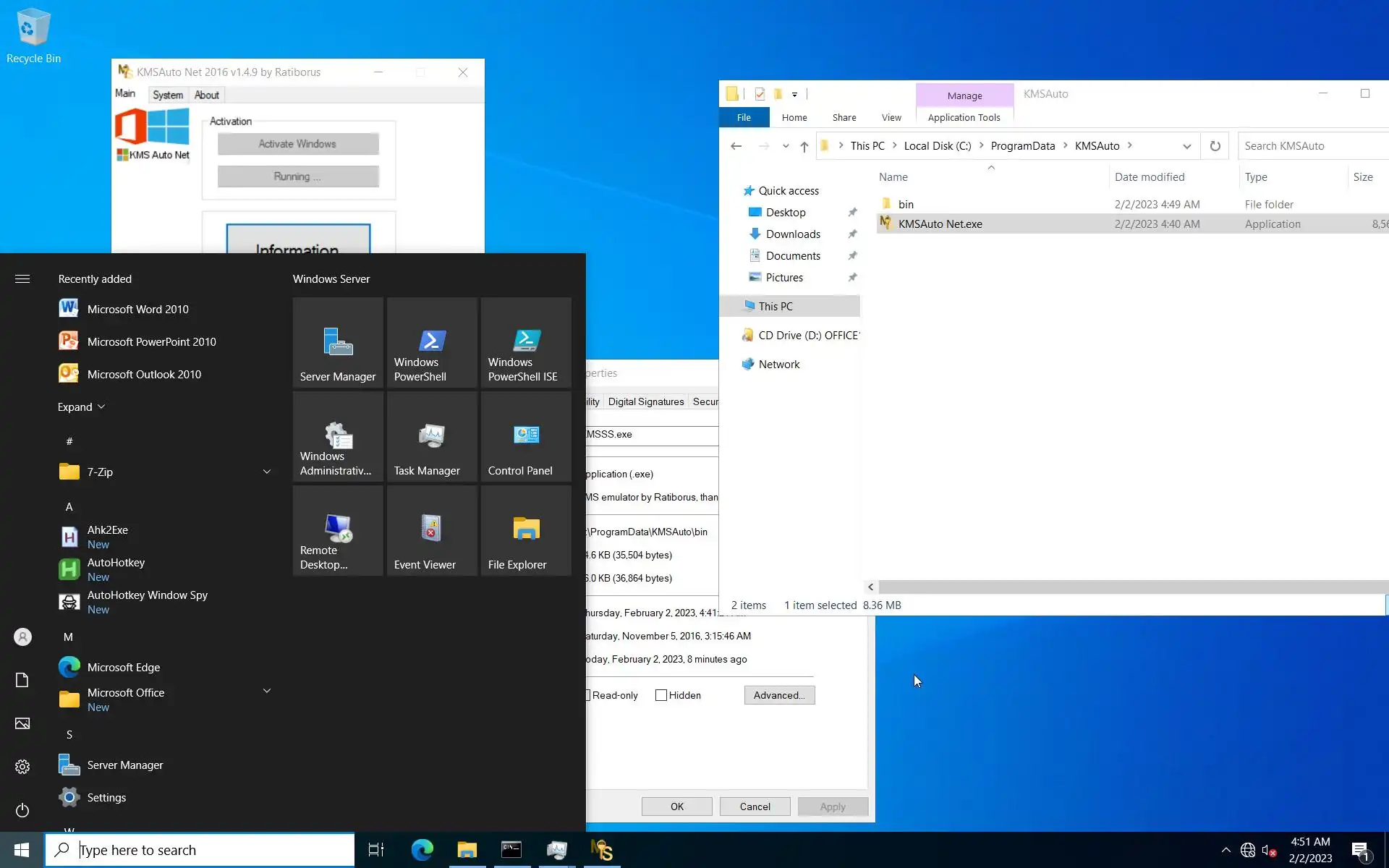This screenshot has width=1389, height=868.
Task: Click KMSAuto icon on the taskbar
Action: coord(602,850)
